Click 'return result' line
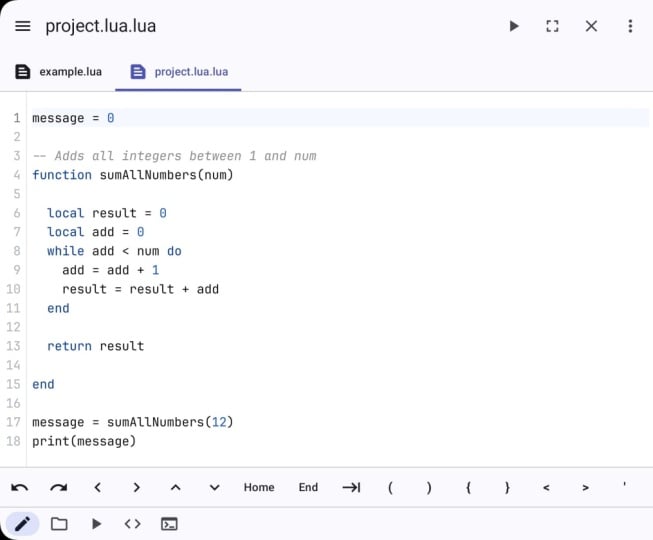Viewport: 653px width, 540px height. tap(95, 346)
